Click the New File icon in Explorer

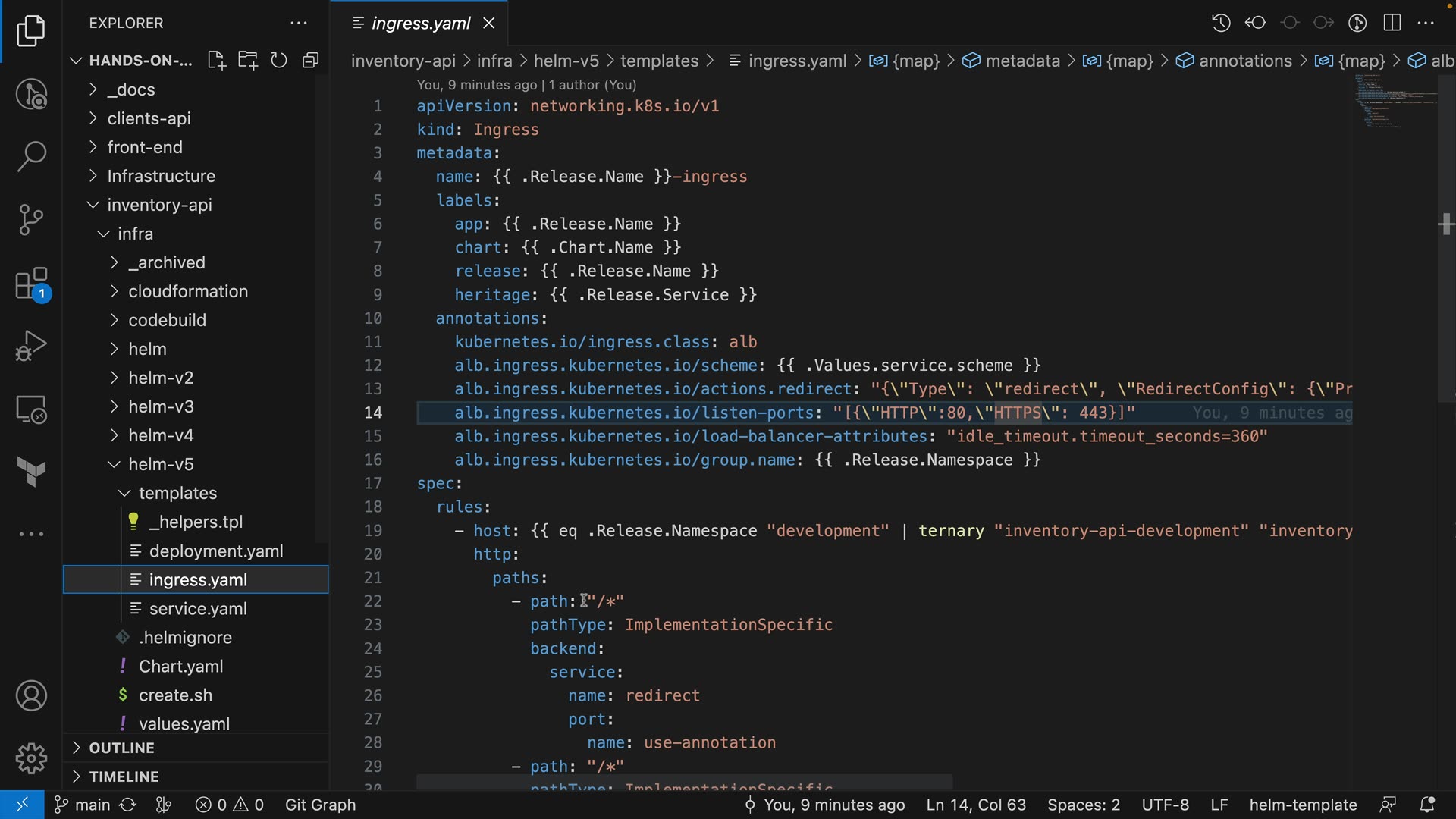coord(217,61)
